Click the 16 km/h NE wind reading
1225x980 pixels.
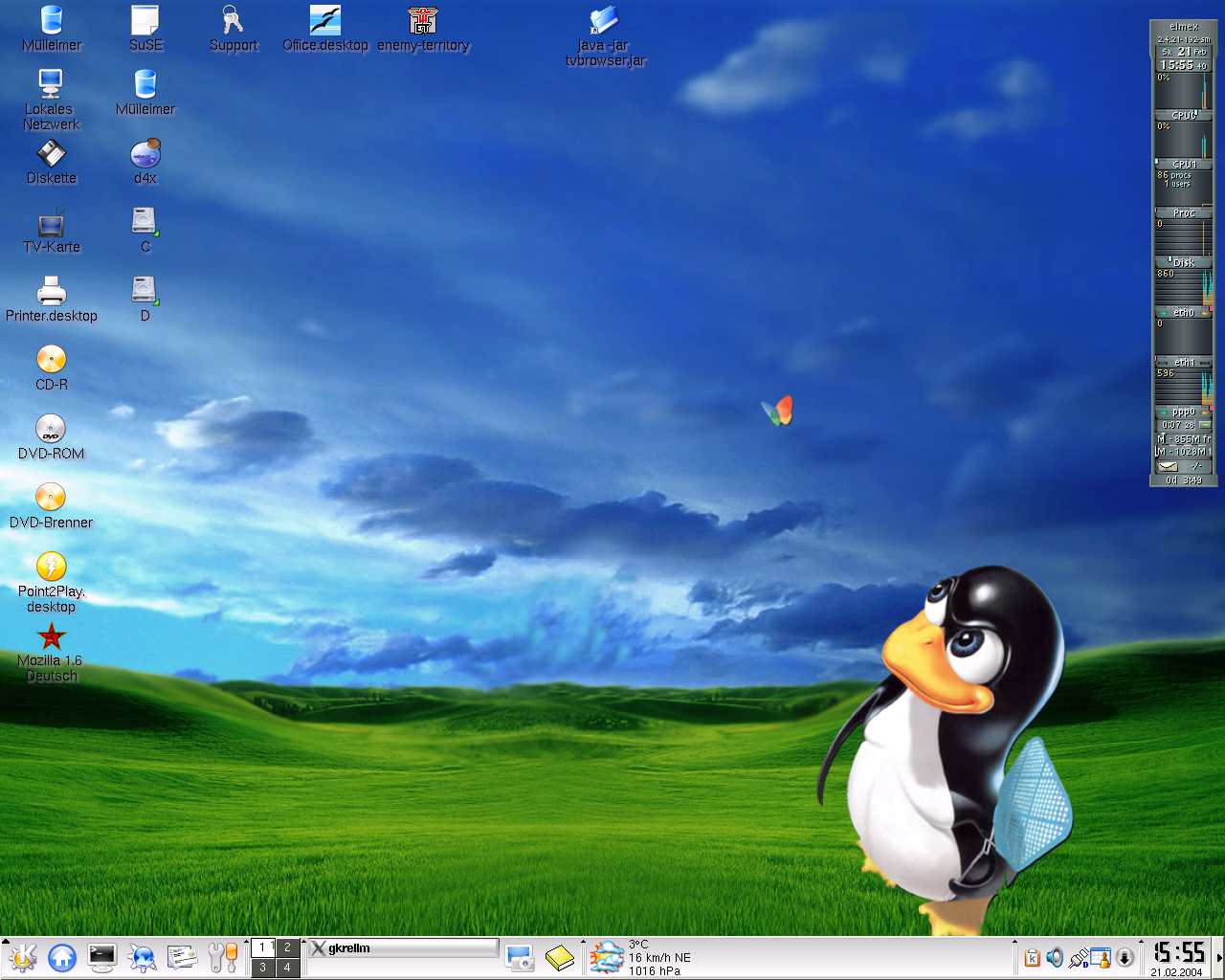659,957
